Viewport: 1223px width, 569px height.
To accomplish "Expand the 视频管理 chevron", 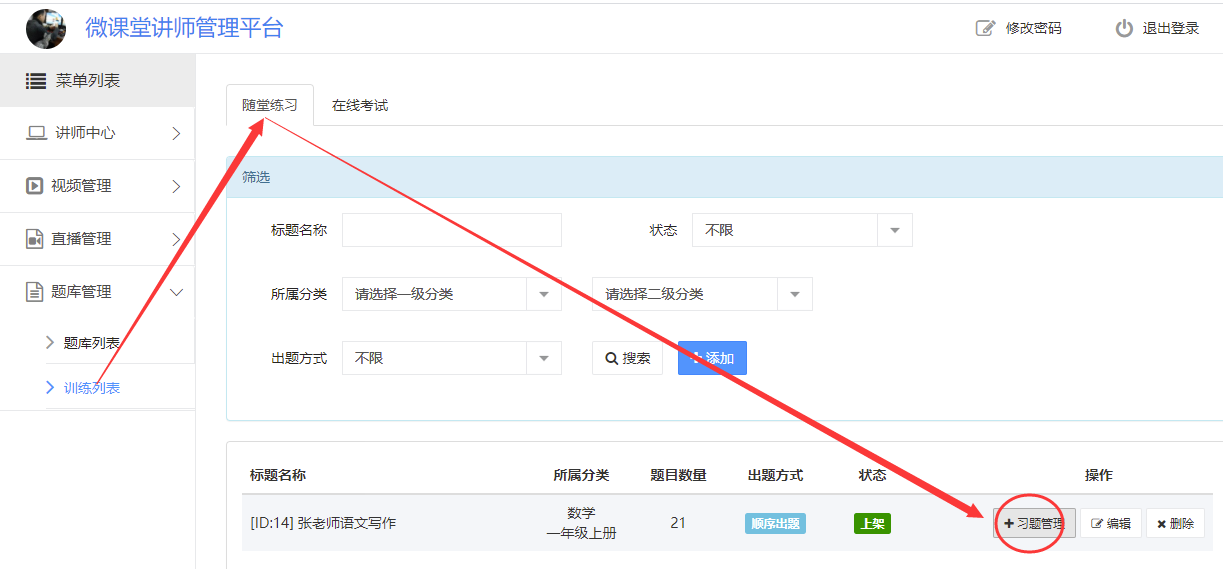I will coord(176,186).
